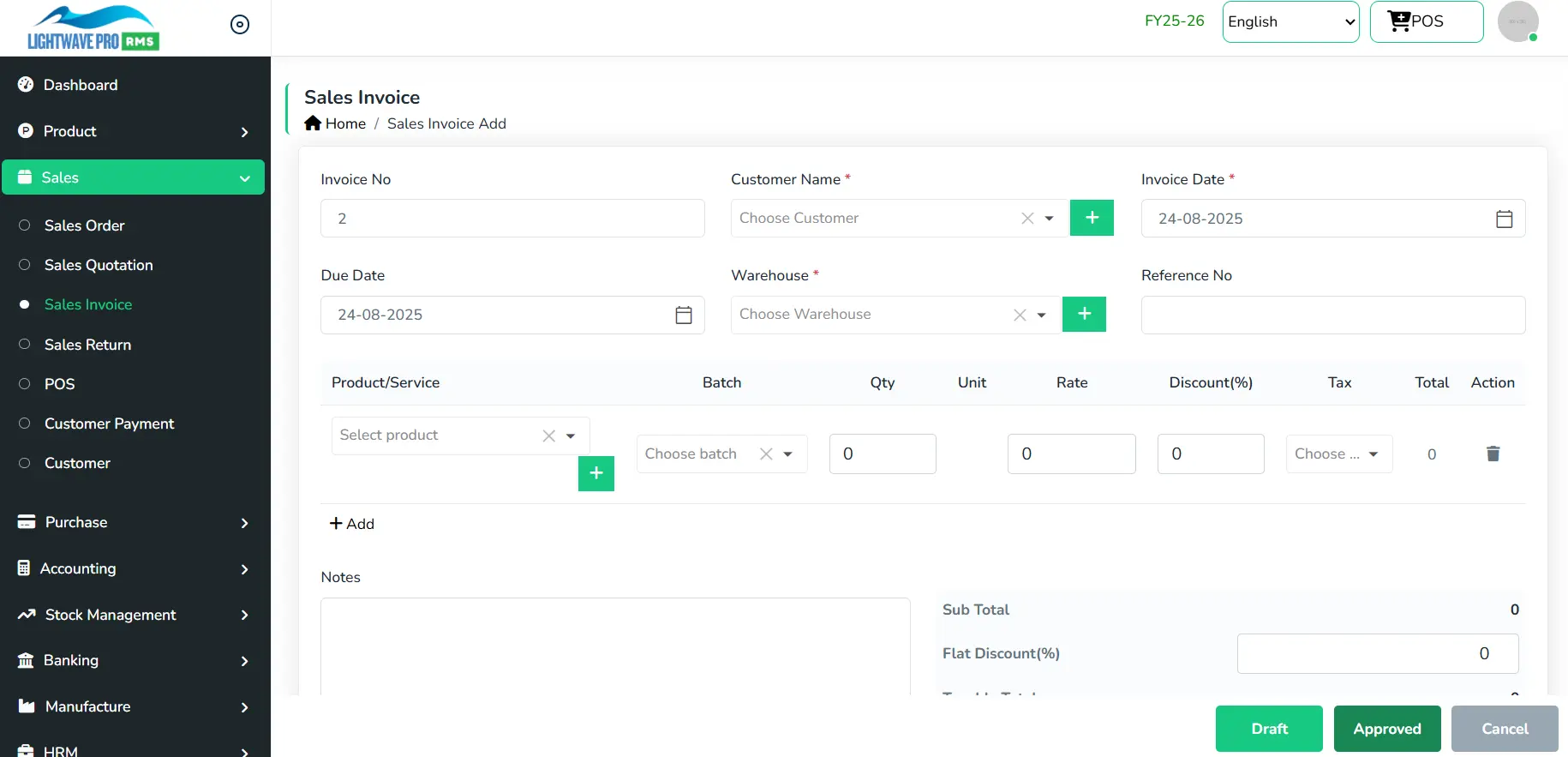Open the POS cart button
Screen dimensions: 1568x757
(x=1426, y=21)
